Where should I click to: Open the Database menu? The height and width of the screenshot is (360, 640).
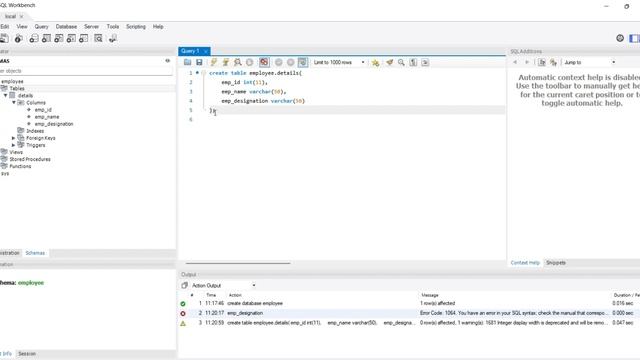(x=66, y=27)
